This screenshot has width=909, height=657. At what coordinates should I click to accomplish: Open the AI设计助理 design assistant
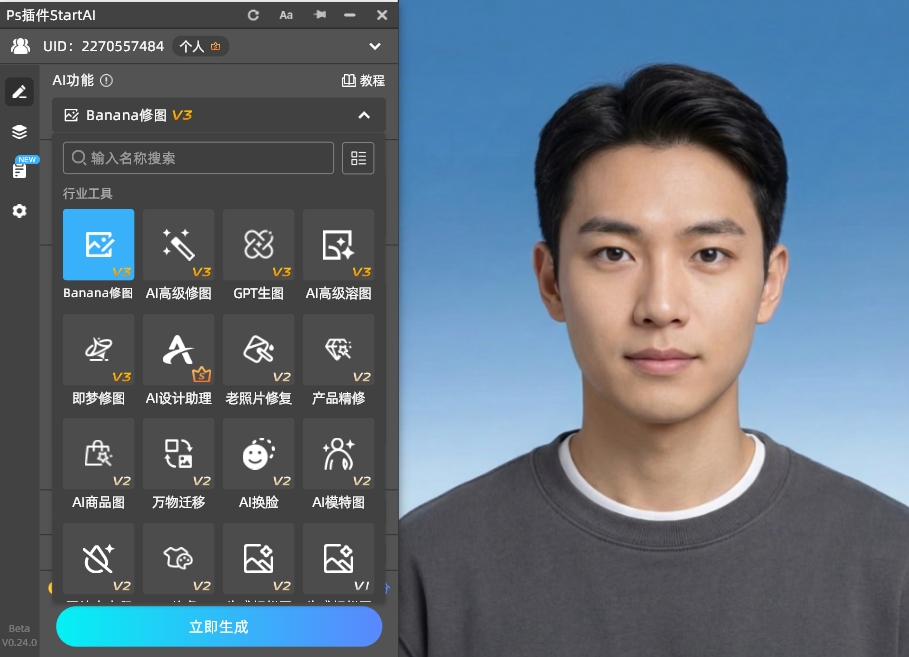(178, 350)
